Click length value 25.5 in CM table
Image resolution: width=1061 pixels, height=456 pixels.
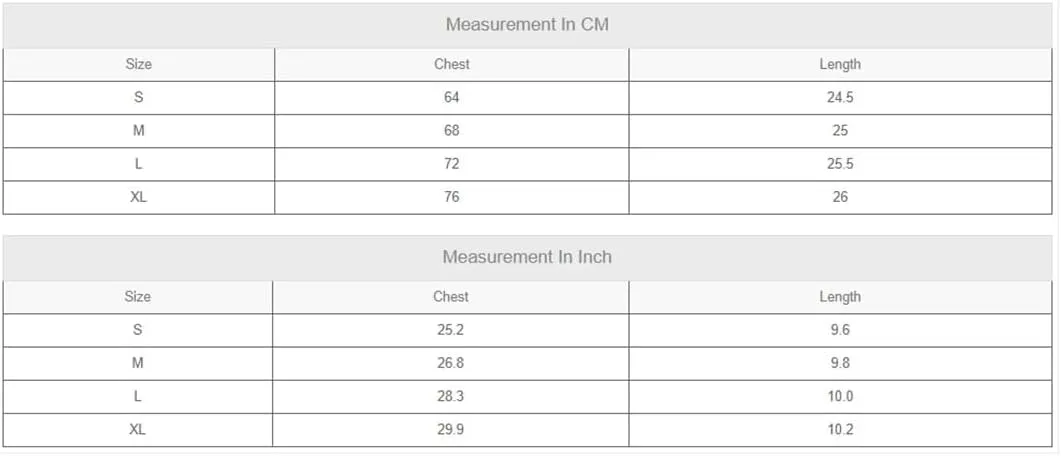[x=840, y=164]
